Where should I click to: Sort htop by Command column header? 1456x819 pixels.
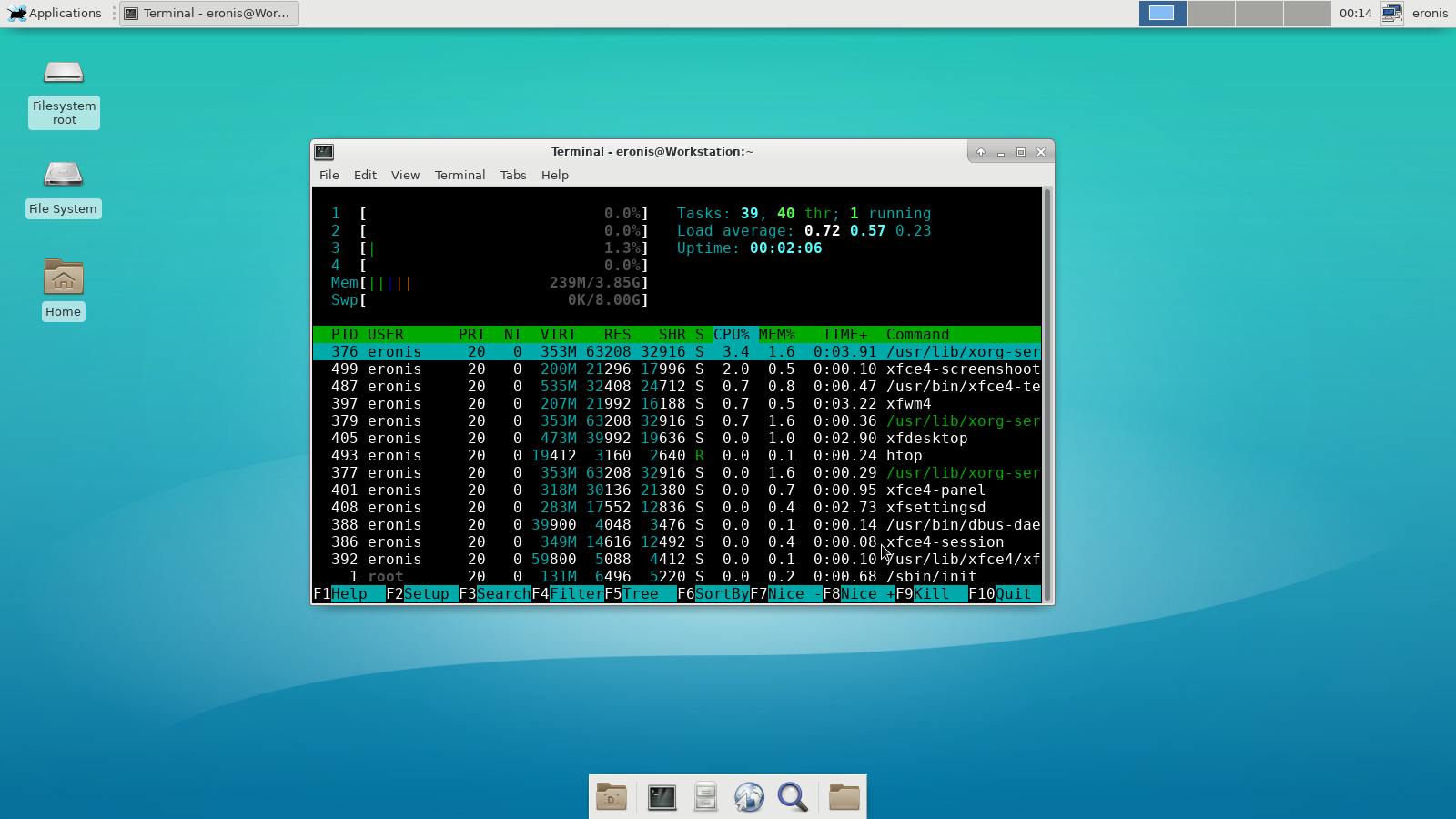(x=917, y=334)
